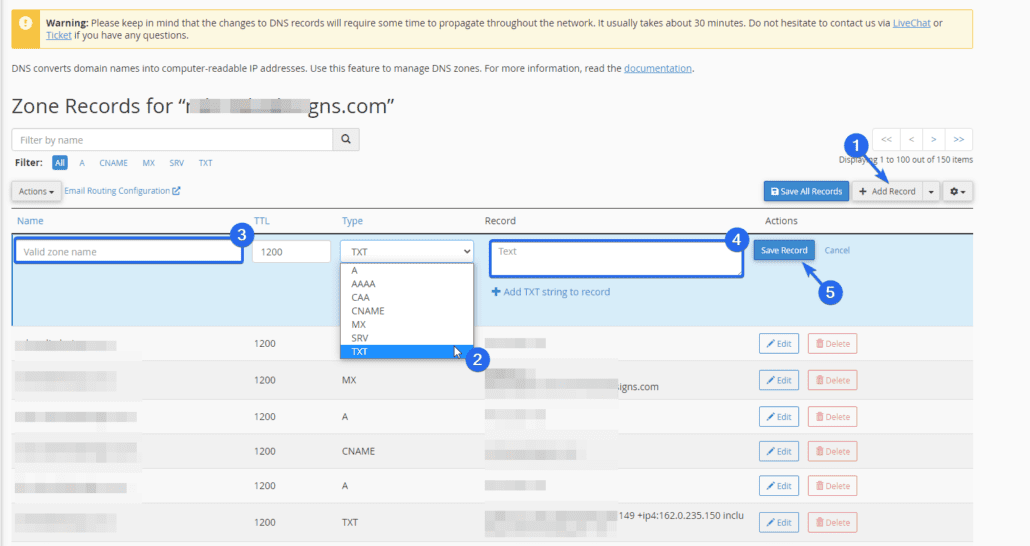This screenshot has height=546, width=1030.
Task: Choose AAAA in type list
Action: click(407, 284)
